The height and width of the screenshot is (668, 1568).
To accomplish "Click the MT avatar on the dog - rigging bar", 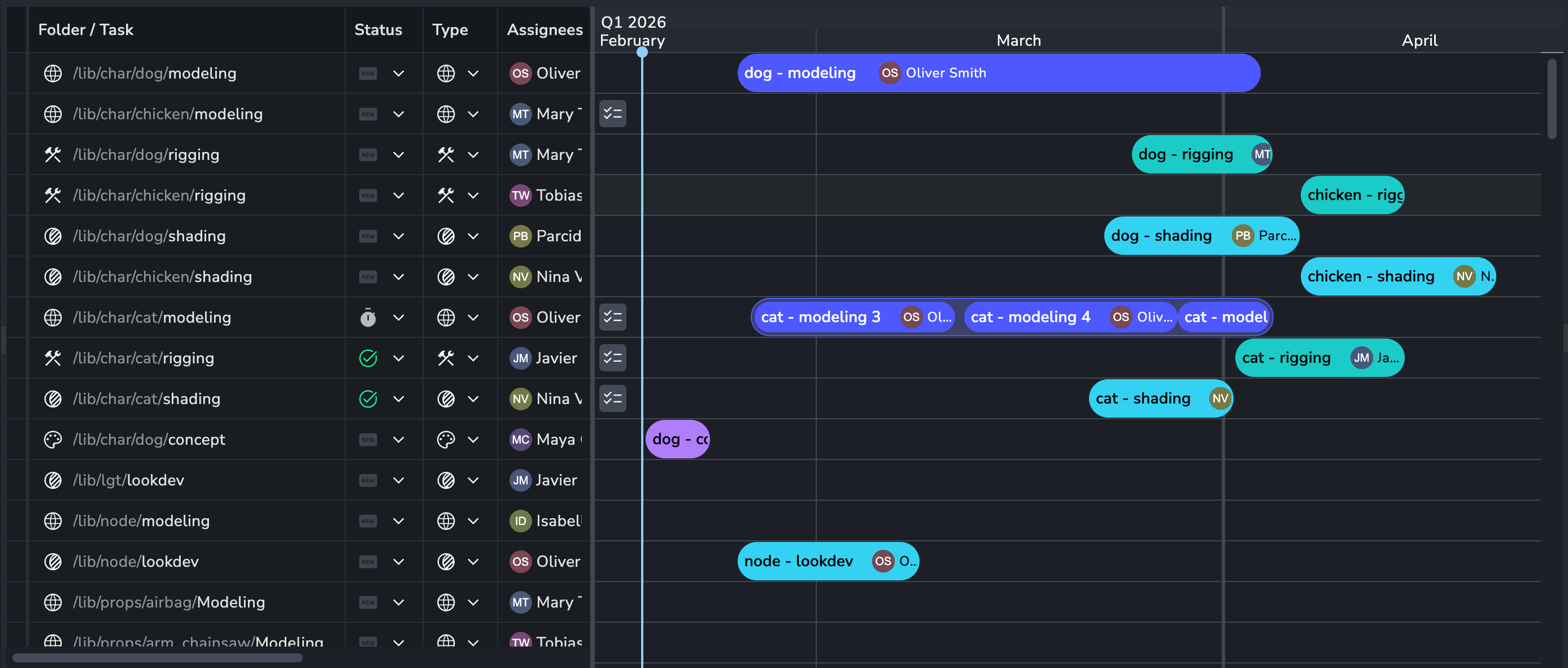I will coord(1260,154).
